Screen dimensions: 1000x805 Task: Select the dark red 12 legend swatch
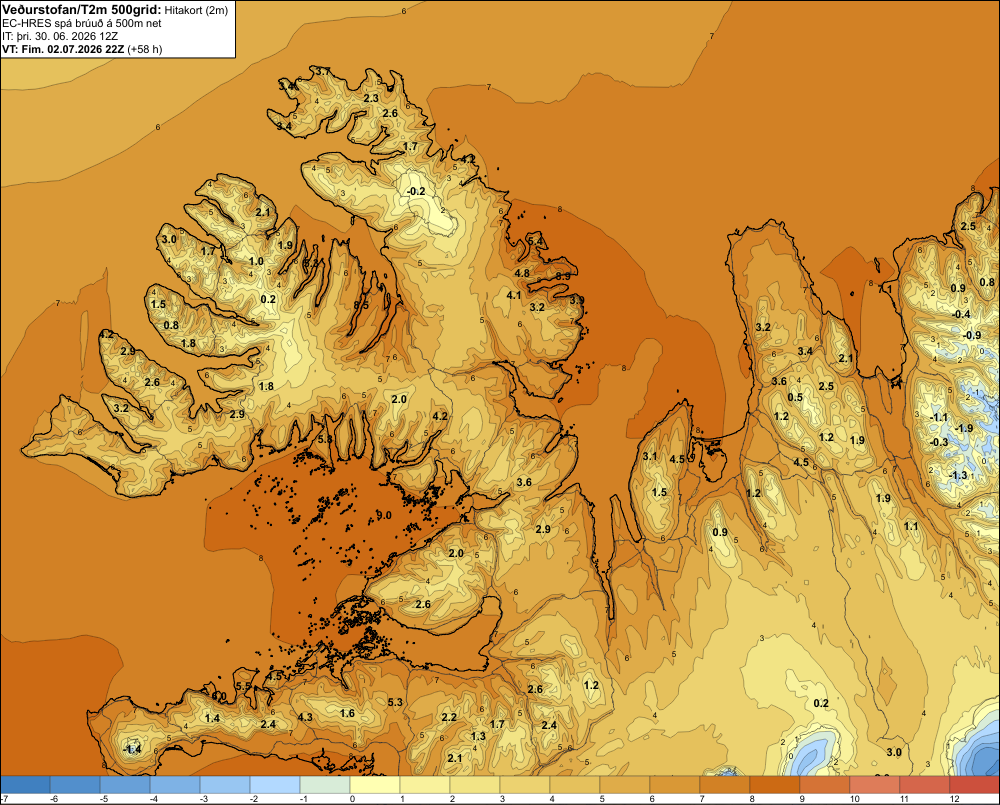tap(974, 785)
